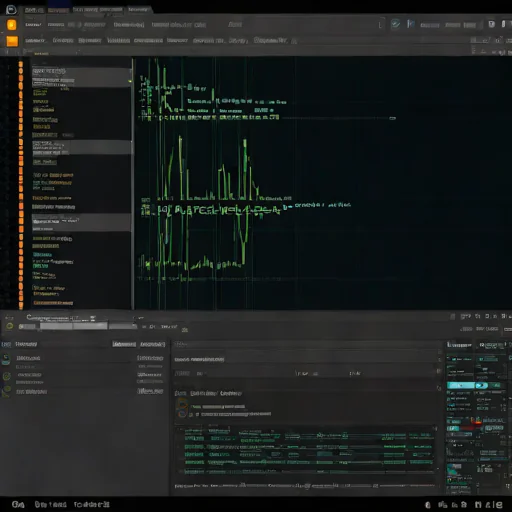This screenshot has width=512, height=512.
Task: Select the blue-green avatar icon on the first list row
Action: [x=6, y=359]
